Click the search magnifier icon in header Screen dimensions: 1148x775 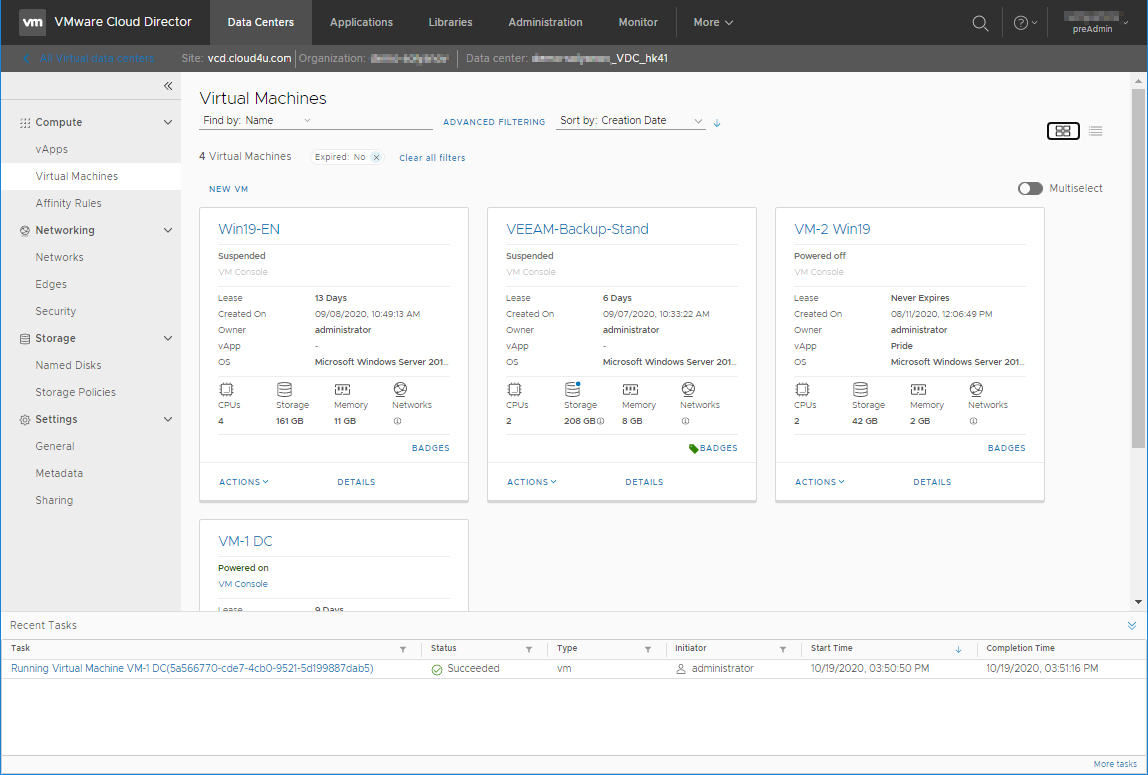point(980,23)
